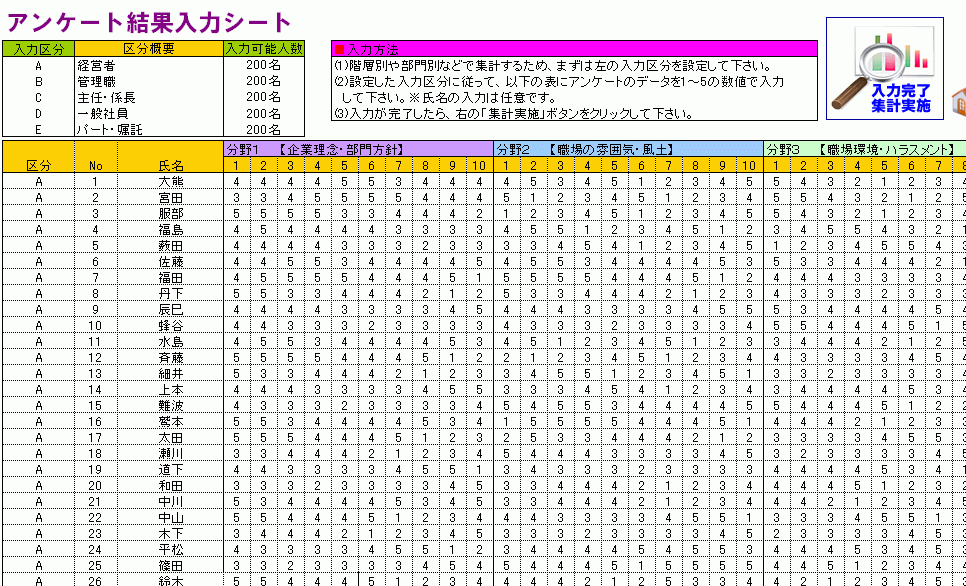Select the 氏名 column header
This screenshot has height=586, width=966.
point(171,165)
